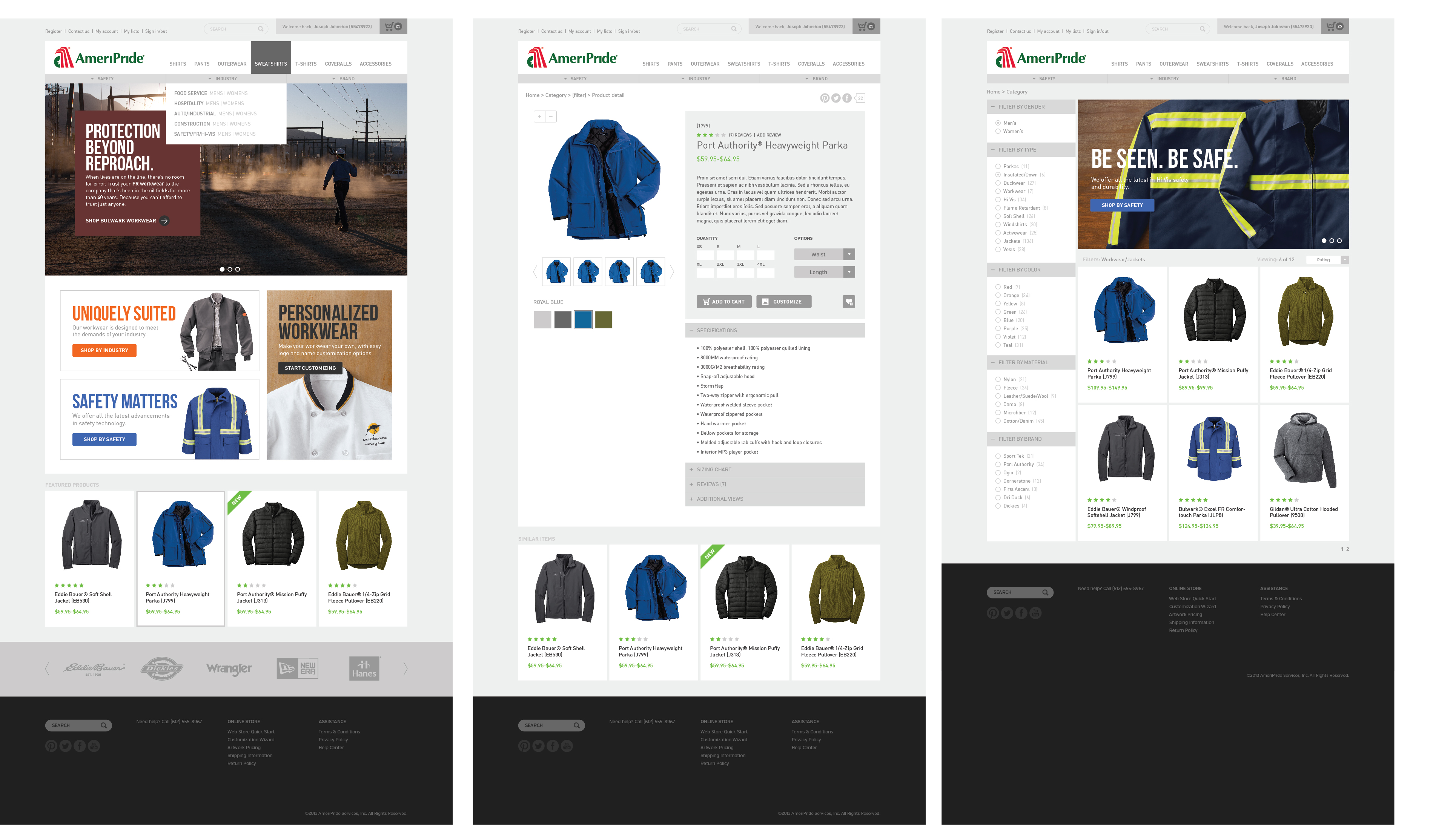The width and height of the screenshot is (1456, 825).
Task: Expand the Additional Views section
Action: click(775, 499)
